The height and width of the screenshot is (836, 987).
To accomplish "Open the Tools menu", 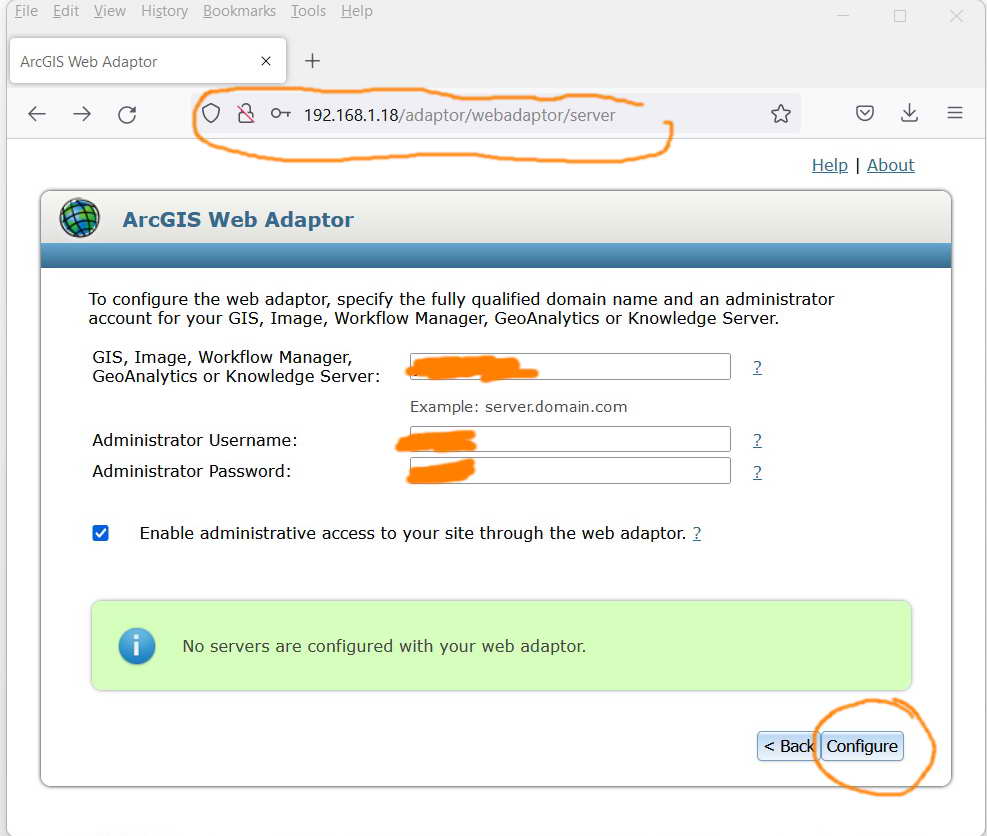I will [308, 11].
